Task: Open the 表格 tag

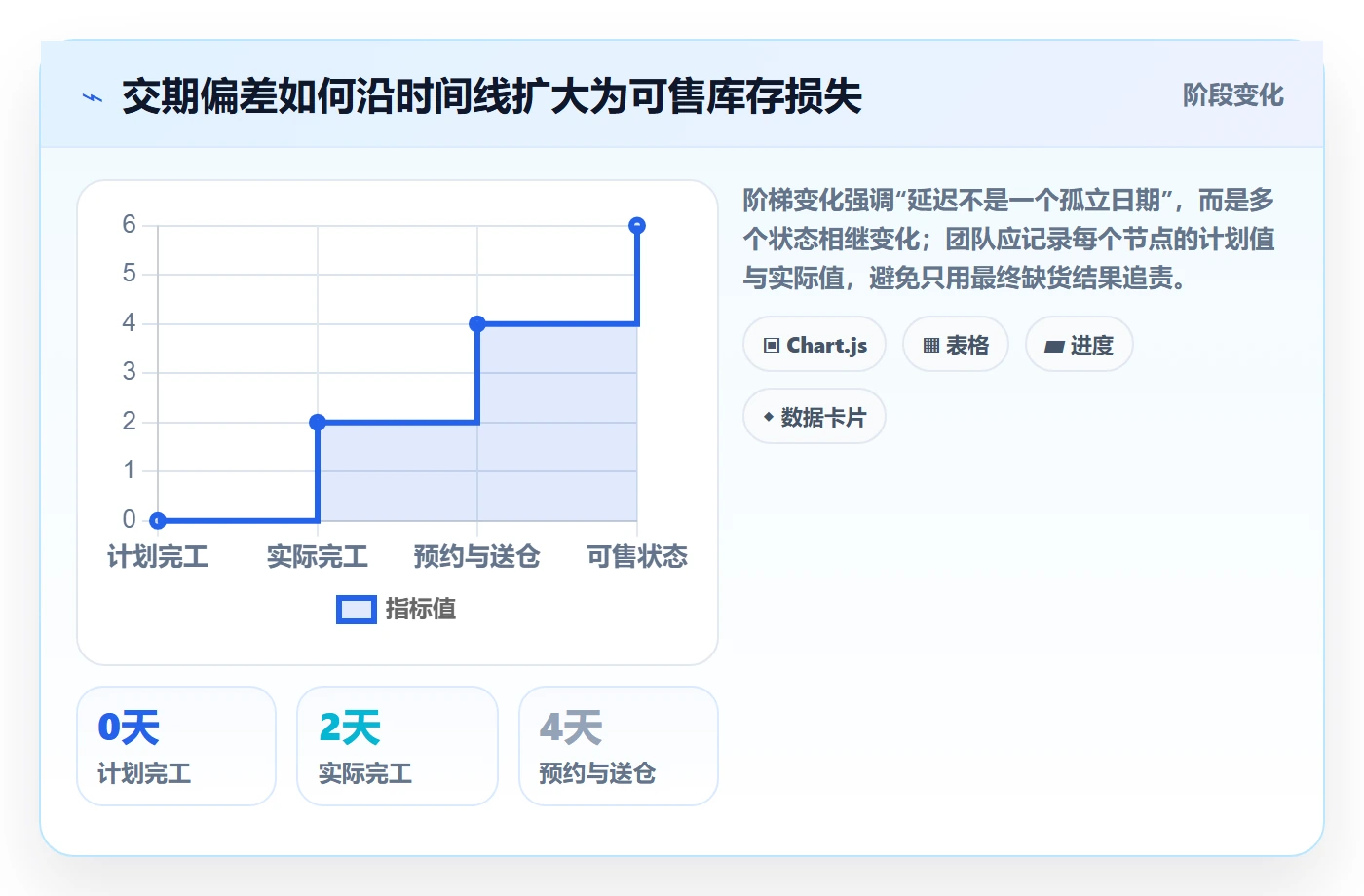Action: pyautogui.click(x=956, y=345)
